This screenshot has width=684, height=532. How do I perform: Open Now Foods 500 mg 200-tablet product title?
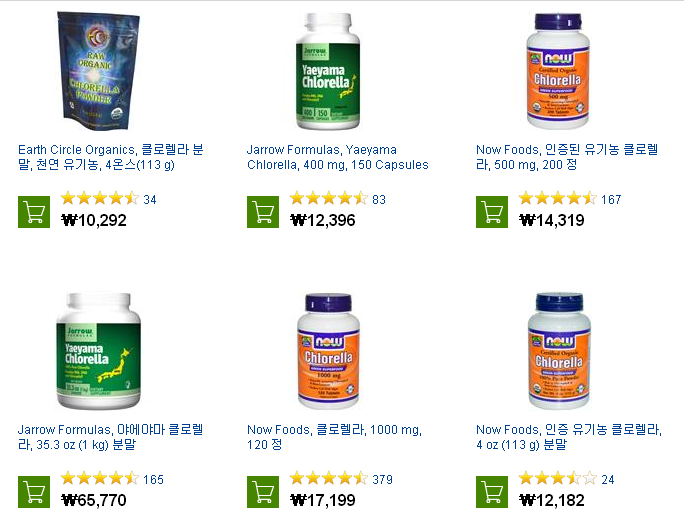click(567, 157)
